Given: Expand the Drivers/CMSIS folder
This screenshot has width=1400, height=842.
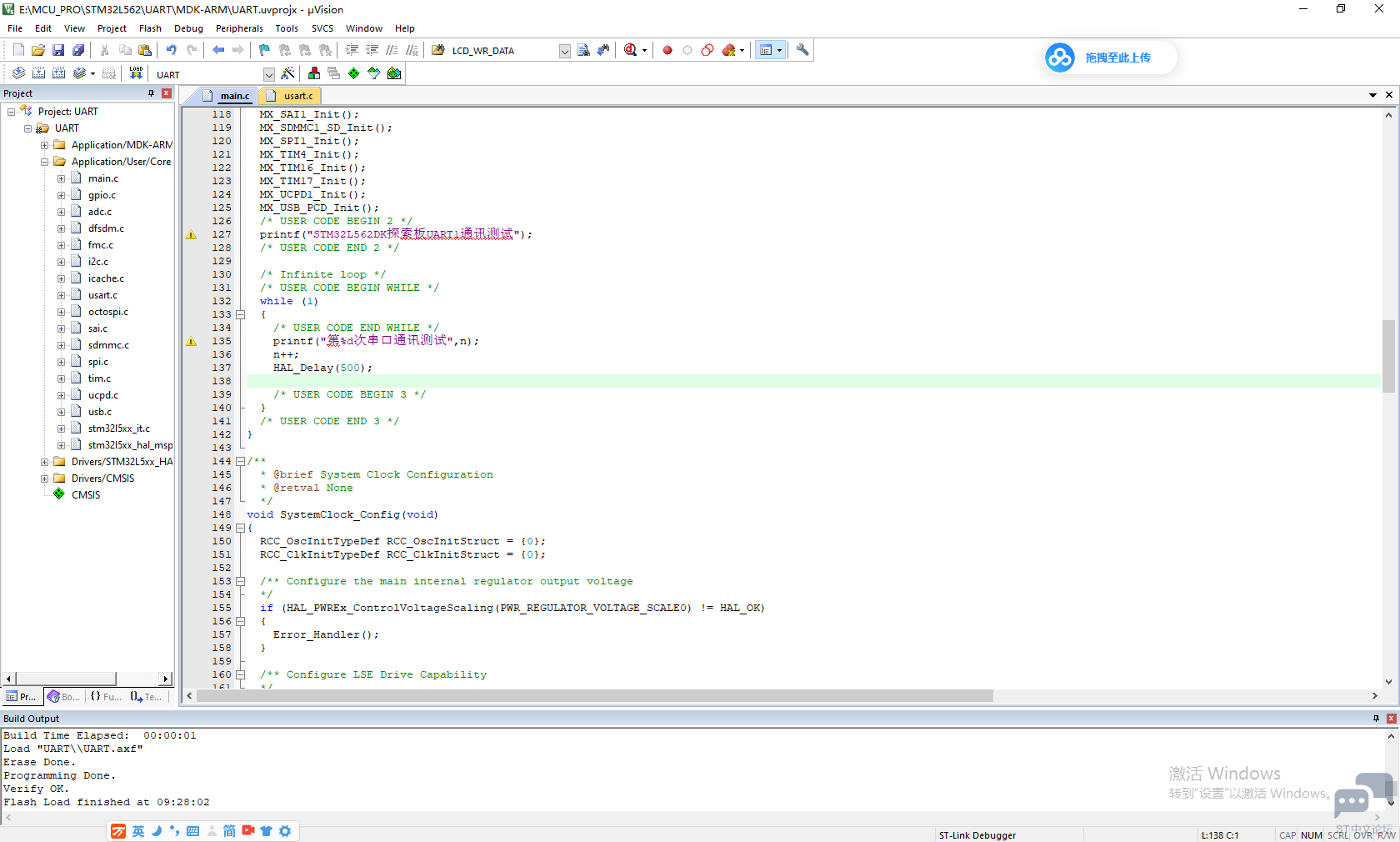Looking at the screenshot, I should (x=44, y=478).
